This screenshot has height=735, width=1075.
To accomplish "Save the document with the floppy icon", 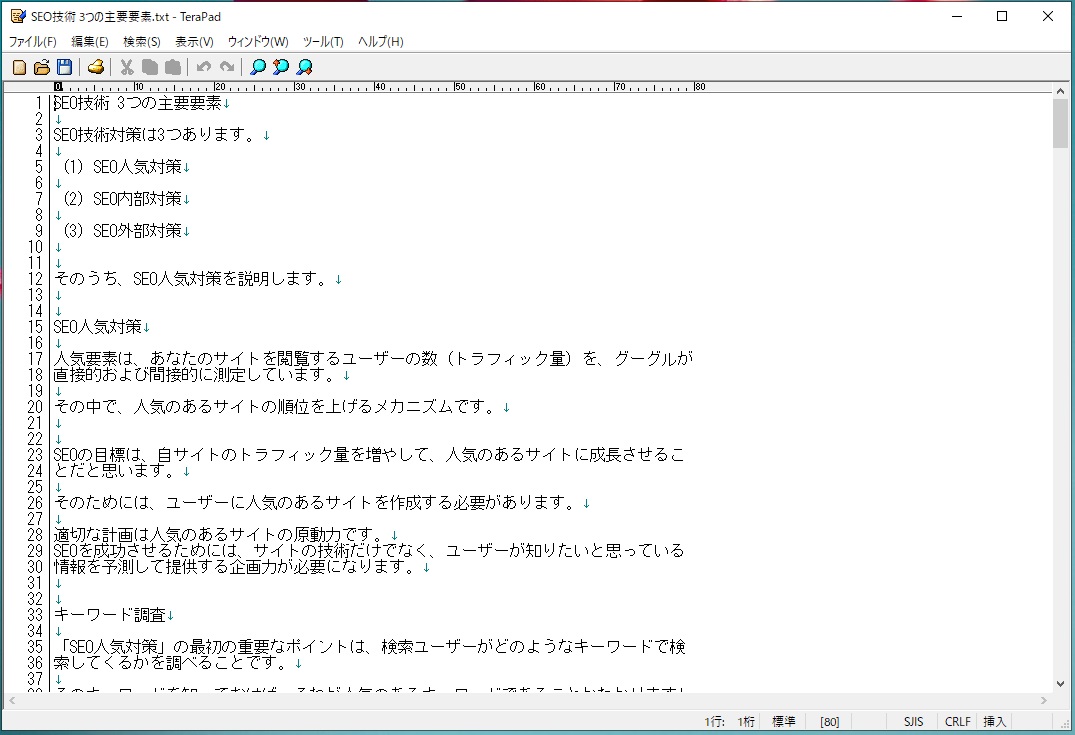I will [x=64, y=67].
